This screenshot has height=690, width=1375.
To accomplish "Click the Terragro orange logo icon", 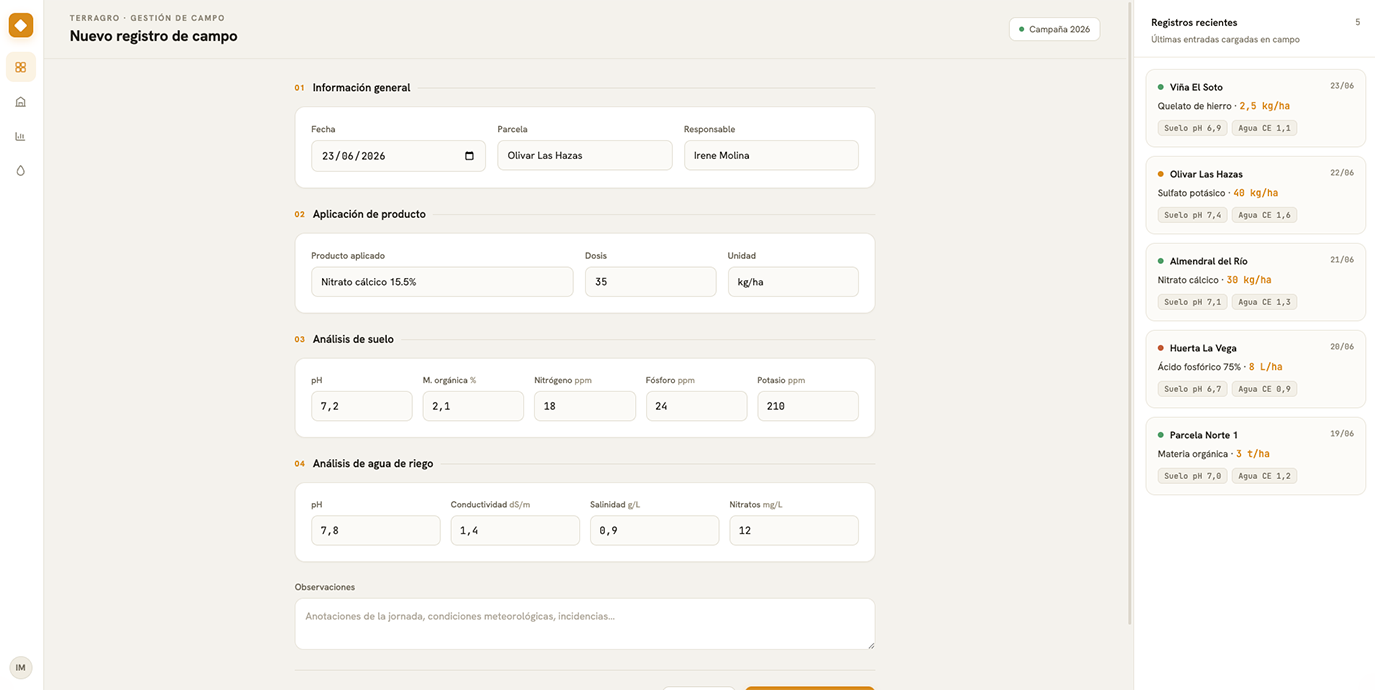I will point(21,25).
